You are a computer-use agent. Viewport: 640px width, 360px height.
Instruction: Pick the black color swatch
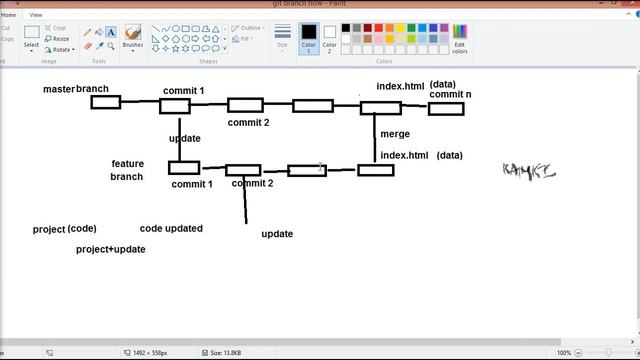pos(346,28)
